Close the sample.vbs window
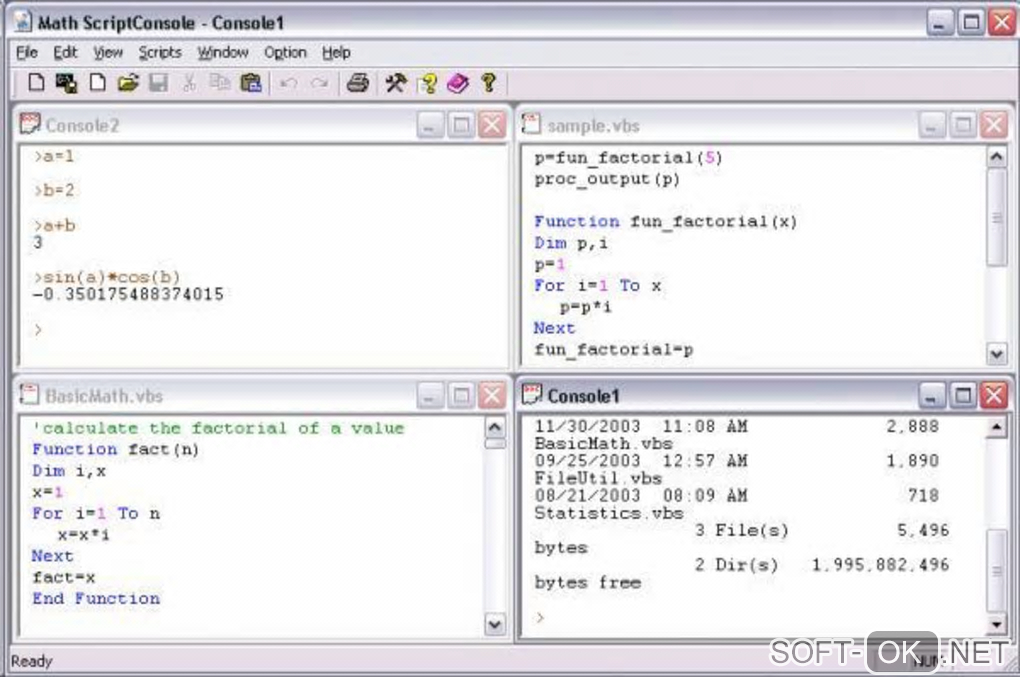 click(x=994, y=125)
